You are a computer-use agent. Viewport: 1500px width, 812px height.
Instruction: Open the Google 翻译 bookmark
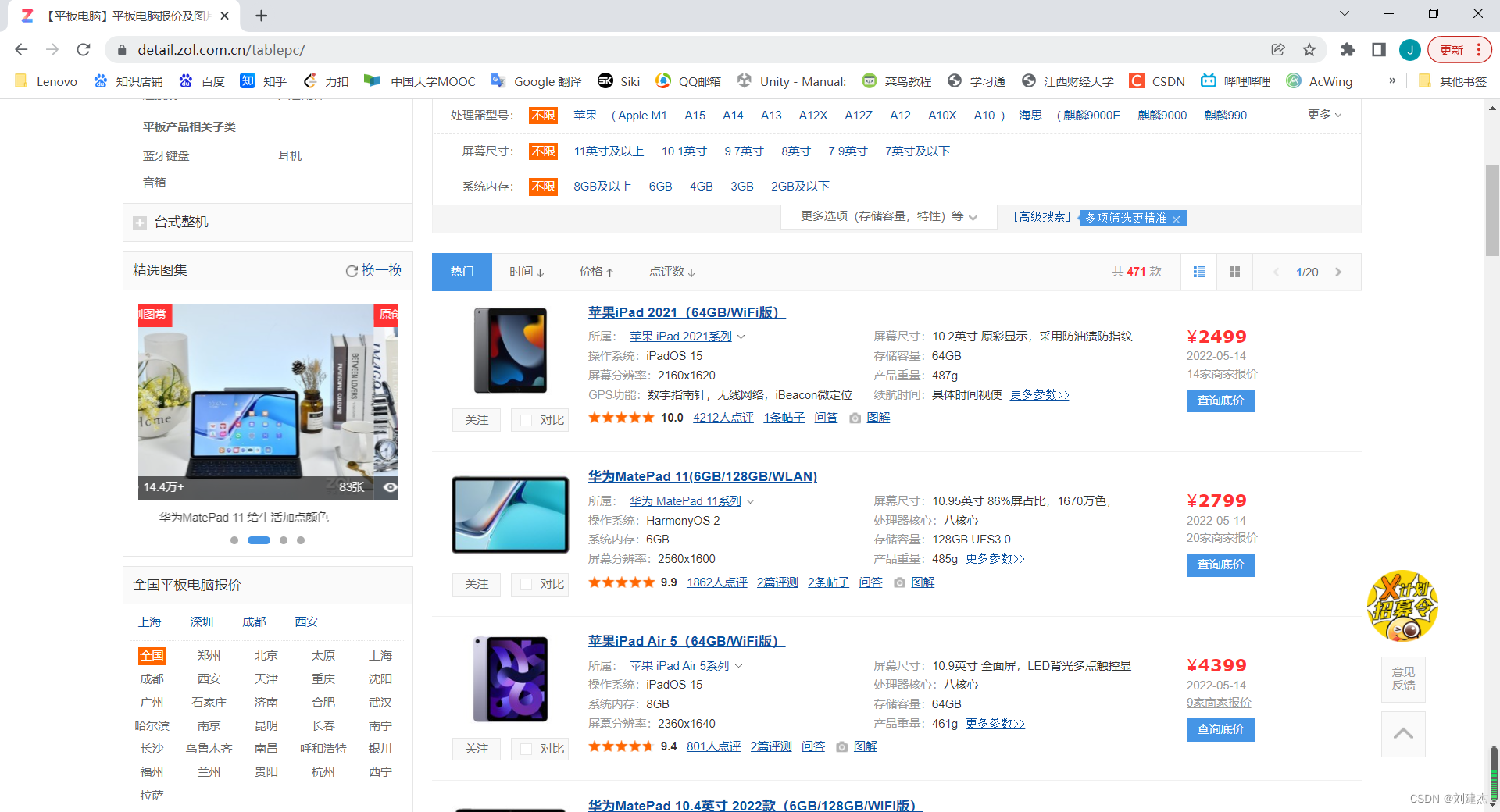pyautogui.click(x=536, y=81)
